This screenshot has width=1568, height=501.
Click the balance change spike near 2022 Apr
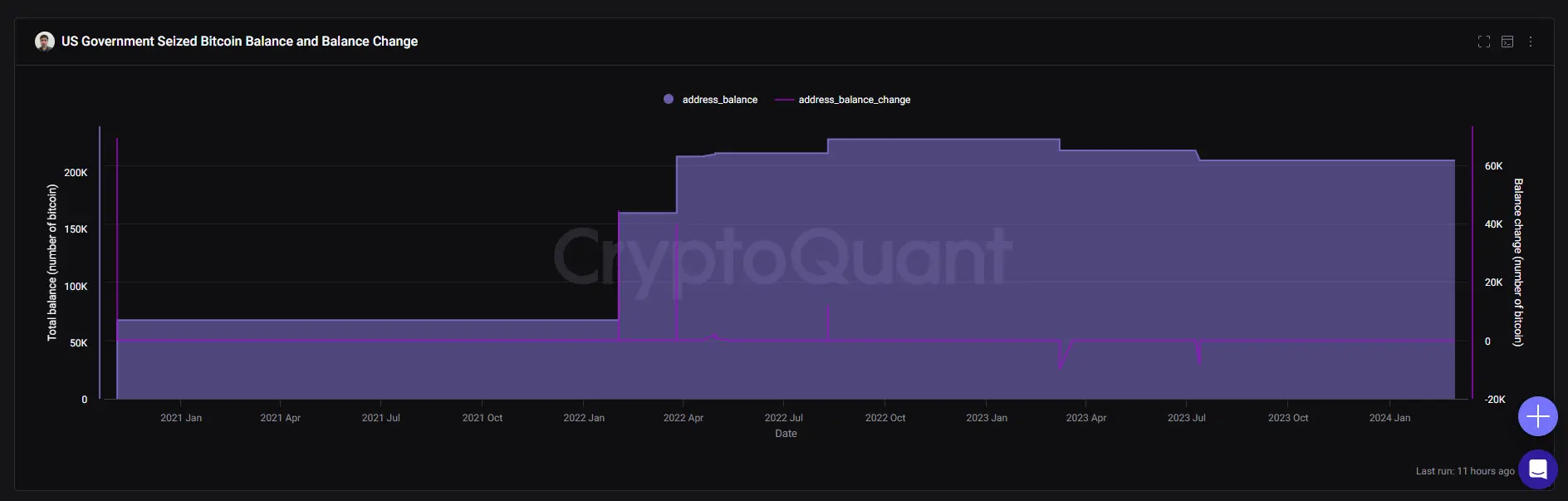pyautogui.click(x=677, y=282)
